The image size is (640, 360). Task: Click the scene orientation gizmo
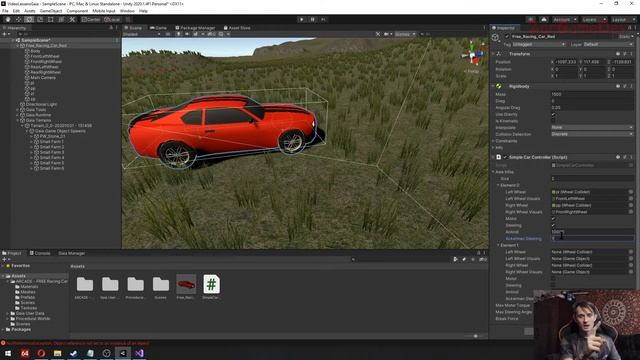point(472,55)
